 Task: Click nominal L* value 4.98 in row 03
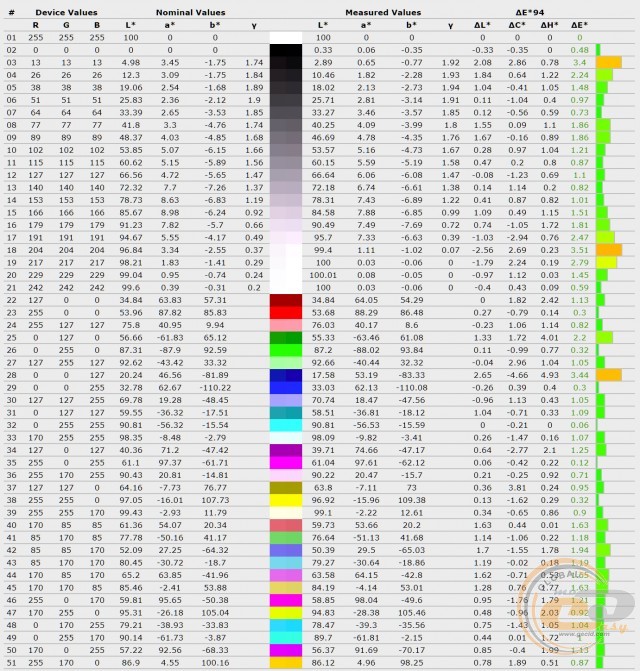[x=130, y=62]
